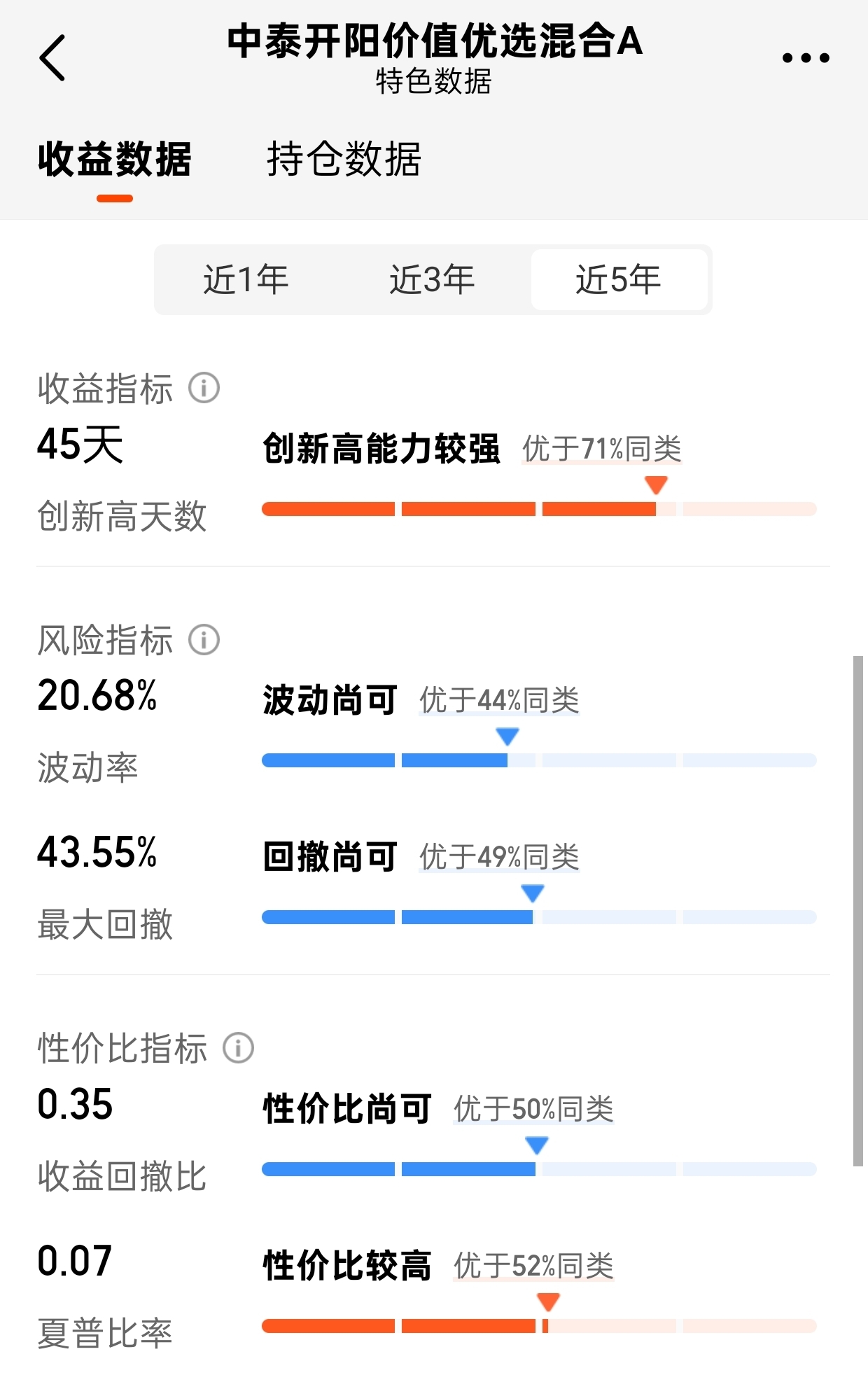Viewport: 868px width, 1396px height.
Task: Tap the 优于44%同类 link
Action: 499,700
